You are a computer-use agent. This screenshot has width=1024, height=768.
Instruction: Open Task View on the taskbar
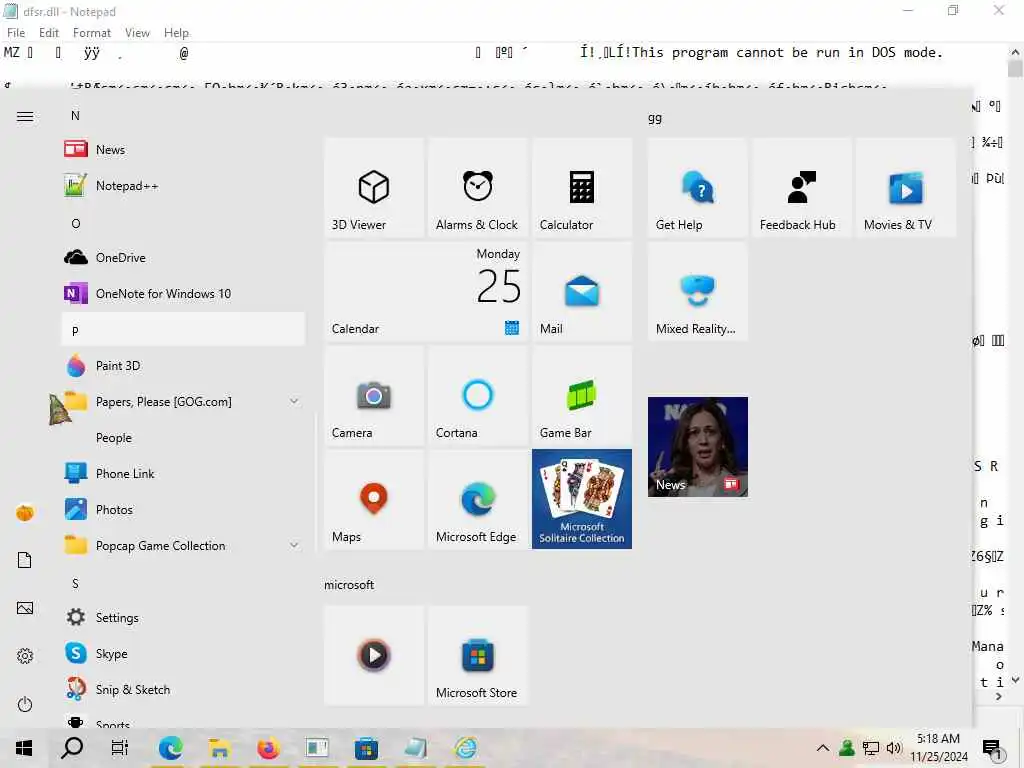120,748
